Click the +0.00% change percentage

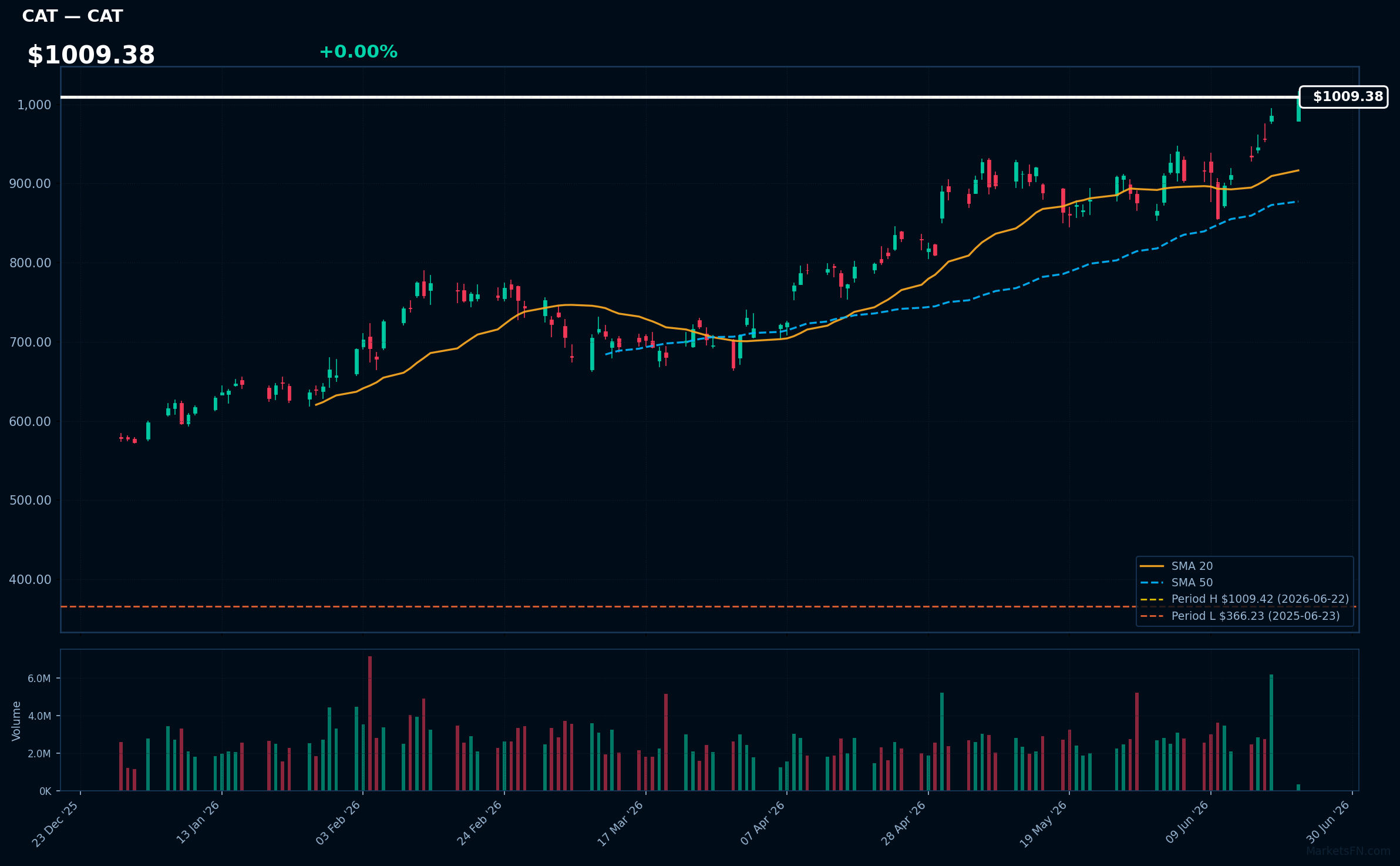click(358, 52)
